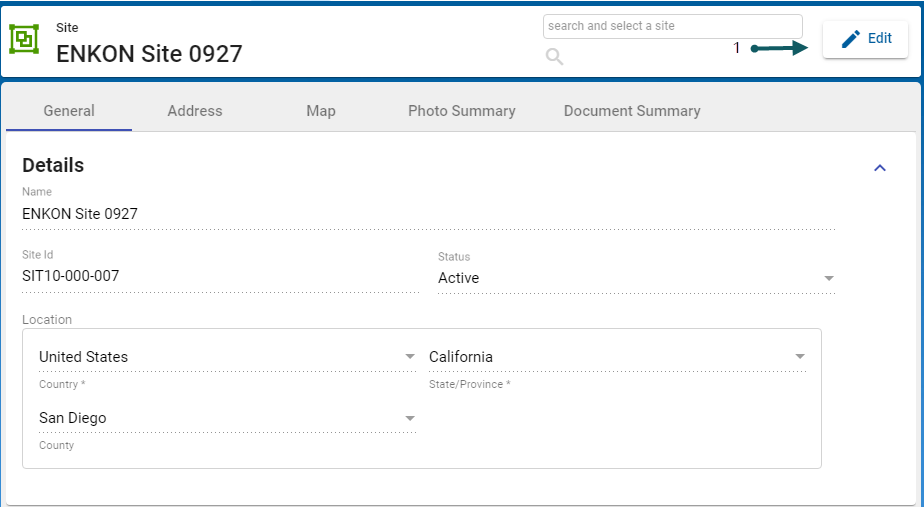Open the State/Province dropdown showing California

click(799, 357)
